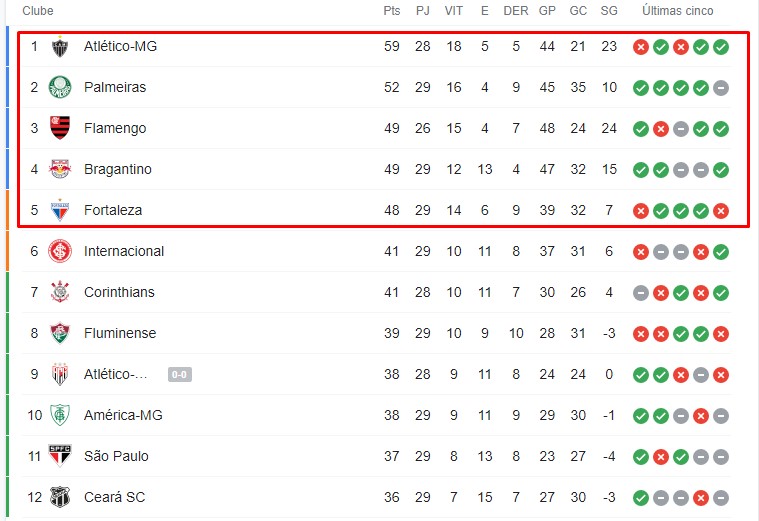Click the Fluminense club crest
Screen dimensions: 759x521
60,334
